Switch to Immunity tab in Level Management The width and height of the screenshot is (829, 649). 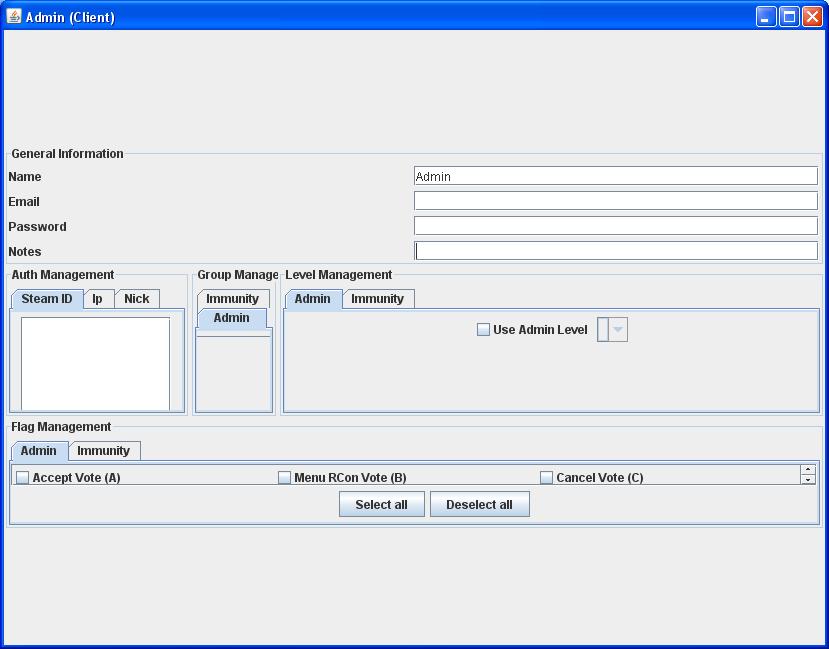(x=377, y=299)
